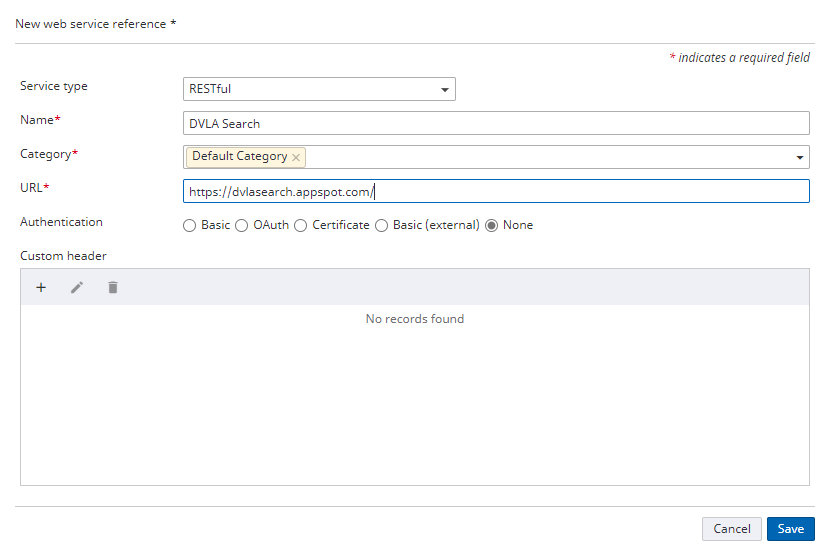The image size is (830, 556).
Task: Cancel the new web service reference
Action: point(732,528)
